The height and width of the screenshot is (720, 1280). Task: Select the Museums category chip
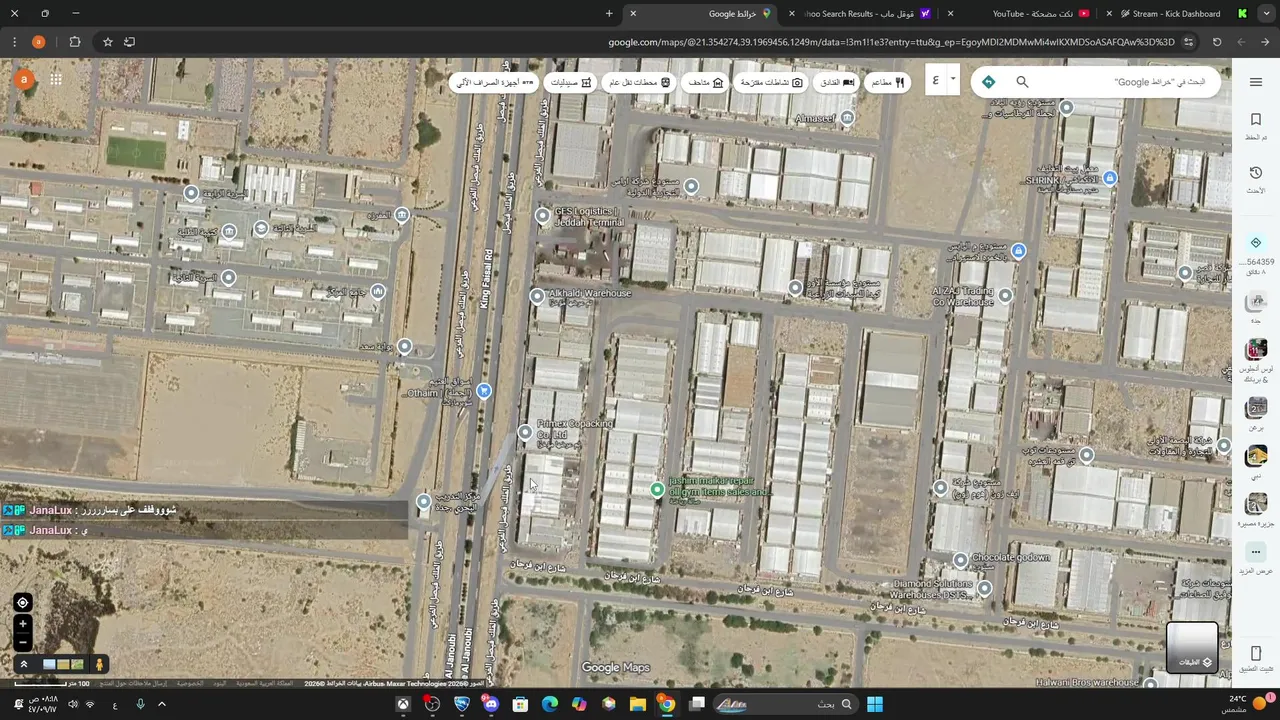click(x=705, y=82)
